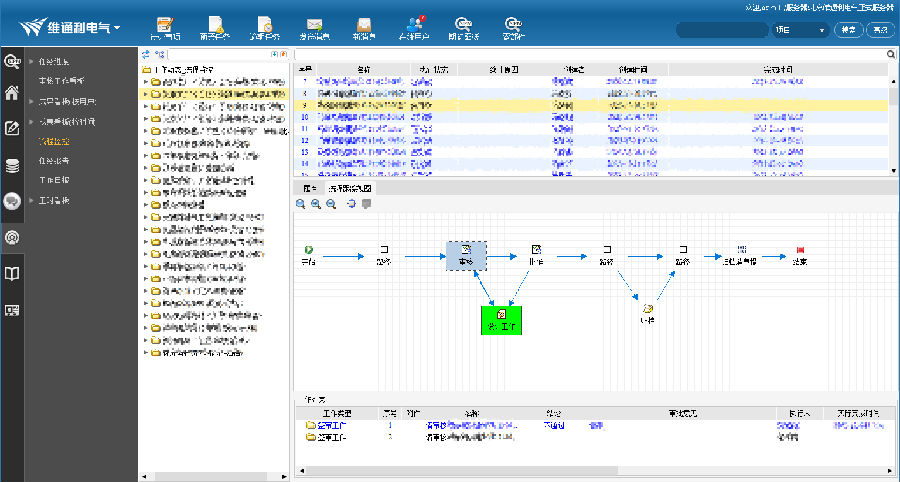Click the refresh icon above the folder tree
Image resolution: width=900 pixels, height=482 pixels.
[x=146, y=53]
